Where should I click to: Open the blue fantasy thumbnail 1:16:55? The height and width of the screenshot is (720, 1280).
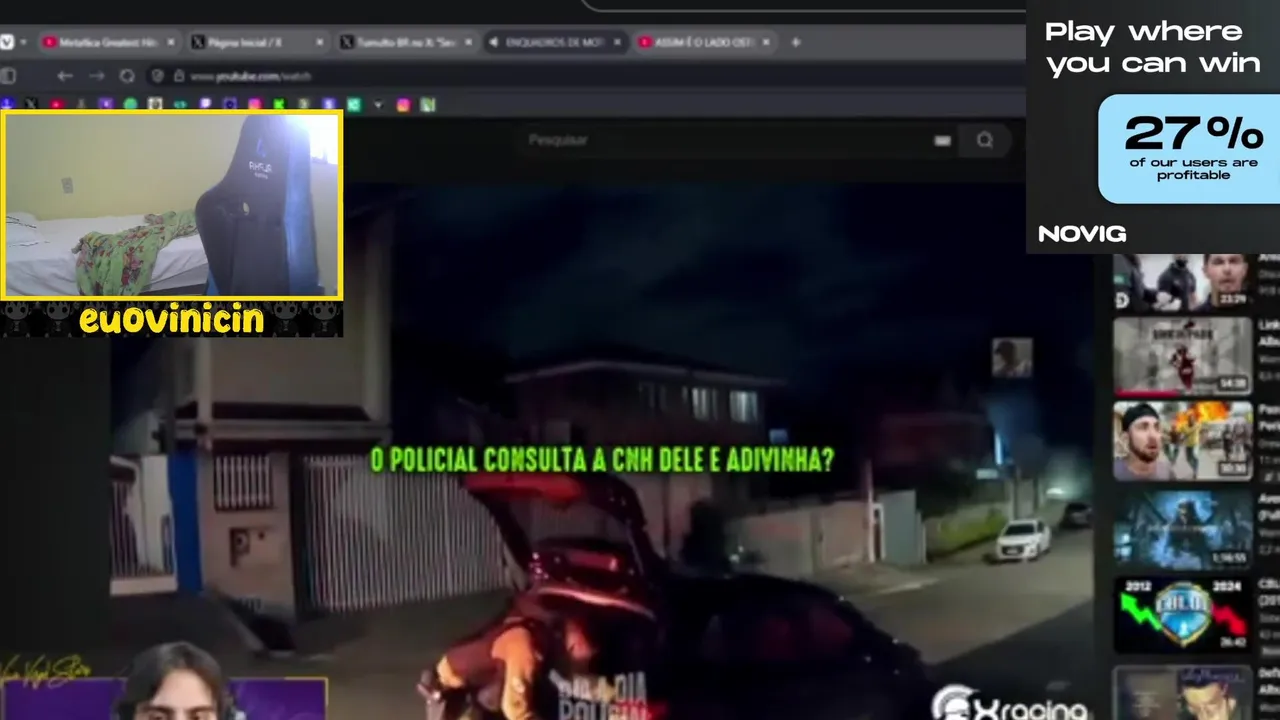[1183, 530]
